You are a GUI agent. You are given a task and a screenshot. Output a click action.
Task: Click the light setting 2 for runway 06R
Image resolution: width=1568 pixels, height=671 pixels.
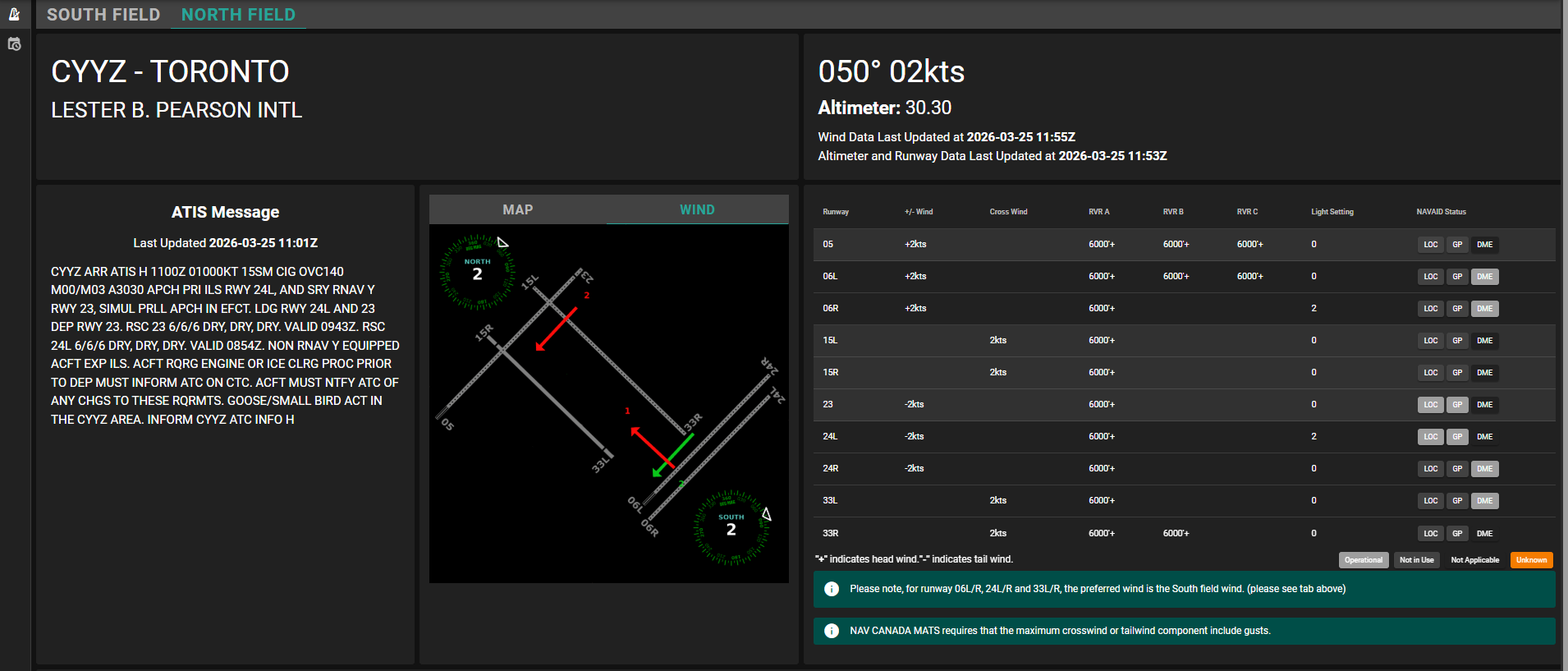point(1314,309)
